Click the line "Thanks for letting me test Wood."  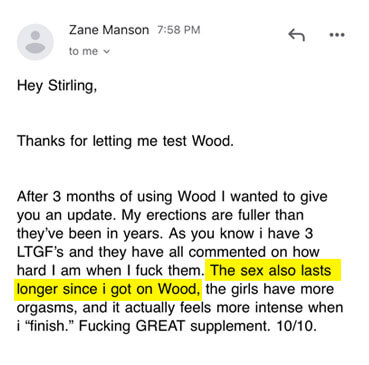pos(125,141)
